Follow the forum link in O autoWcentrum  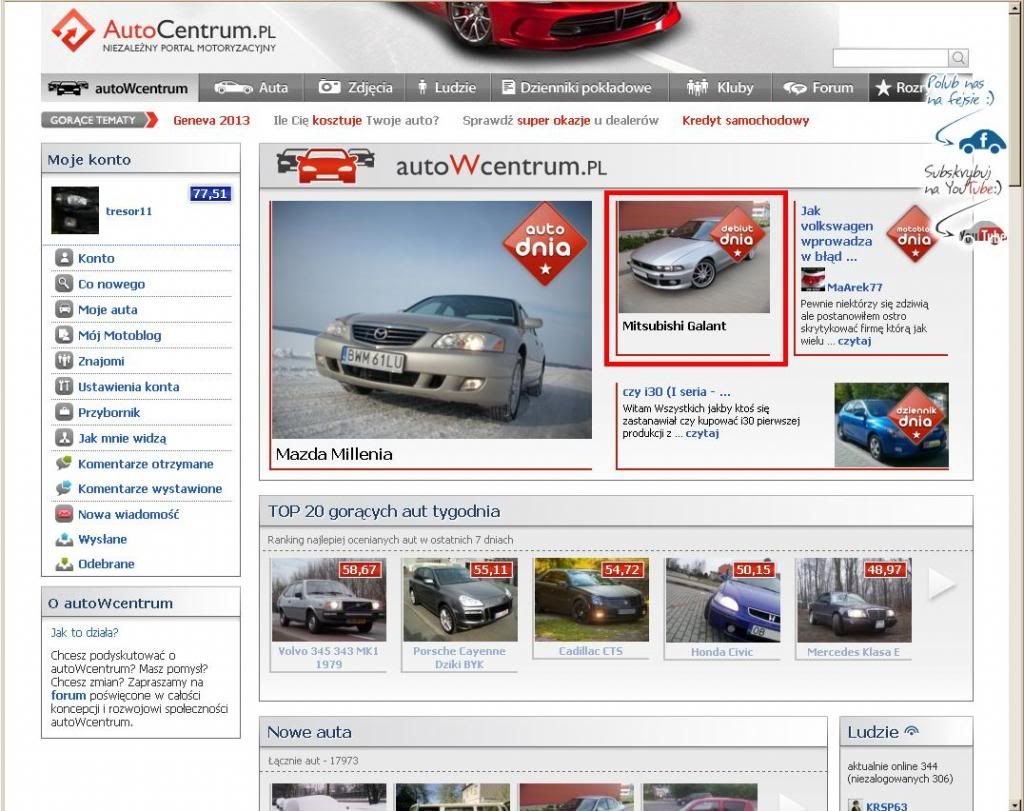pos(68,695)
